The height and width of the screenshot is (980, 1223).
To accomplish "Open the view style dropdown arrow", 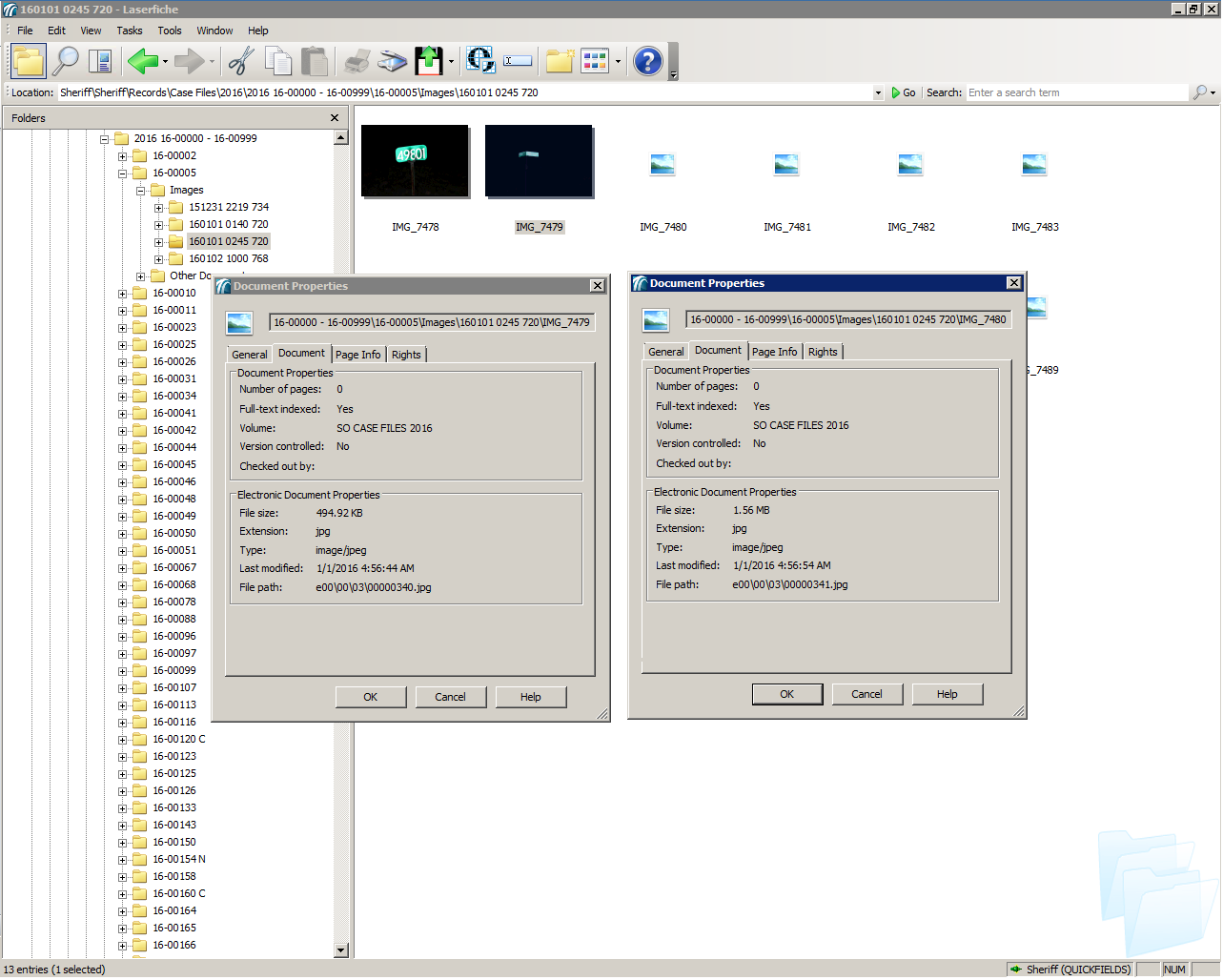I will (x=618, y=62).
